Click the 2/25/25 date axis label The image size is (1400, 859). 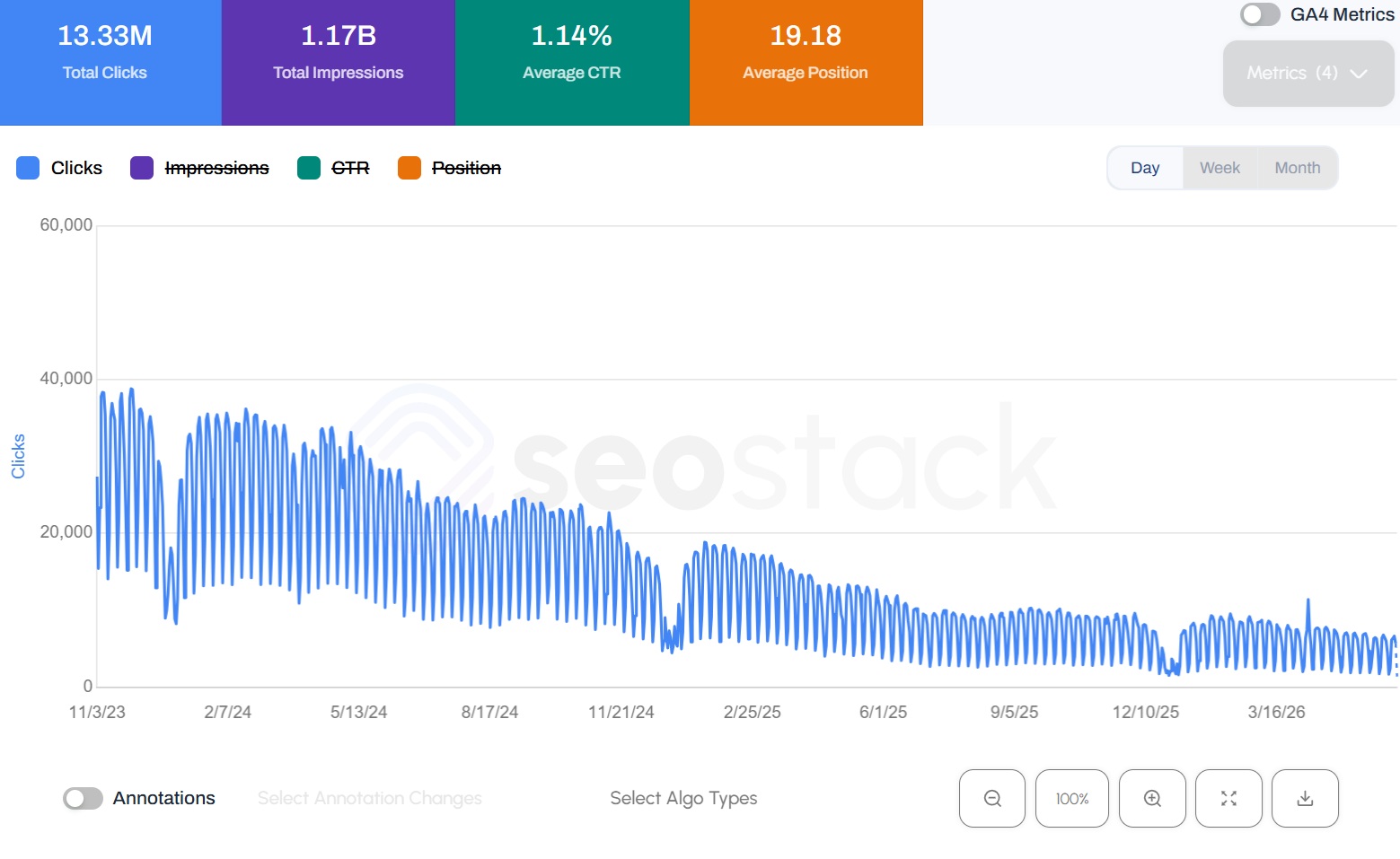753,712
